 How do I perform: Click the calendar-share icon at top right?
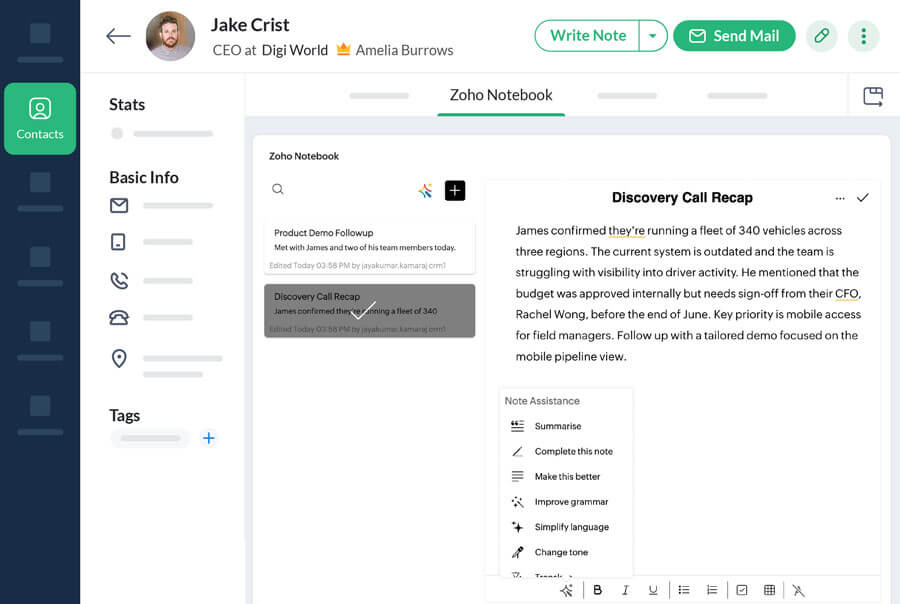873,96
